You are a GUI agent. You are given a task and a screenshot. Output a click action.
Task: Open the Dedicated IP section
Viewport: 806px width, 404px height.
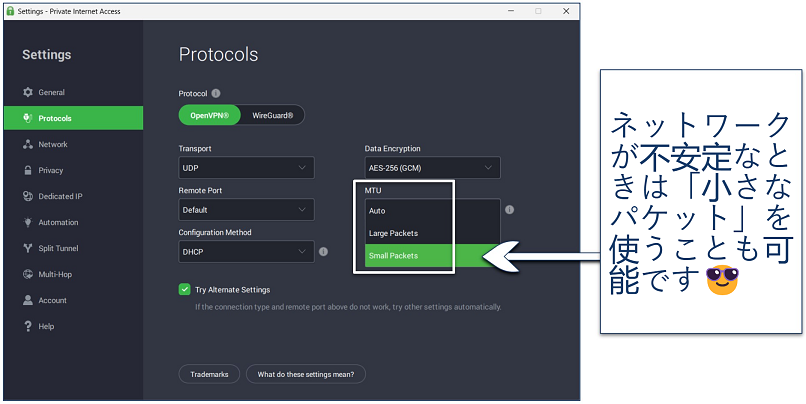pyautogui.click(x=73, y=196)
